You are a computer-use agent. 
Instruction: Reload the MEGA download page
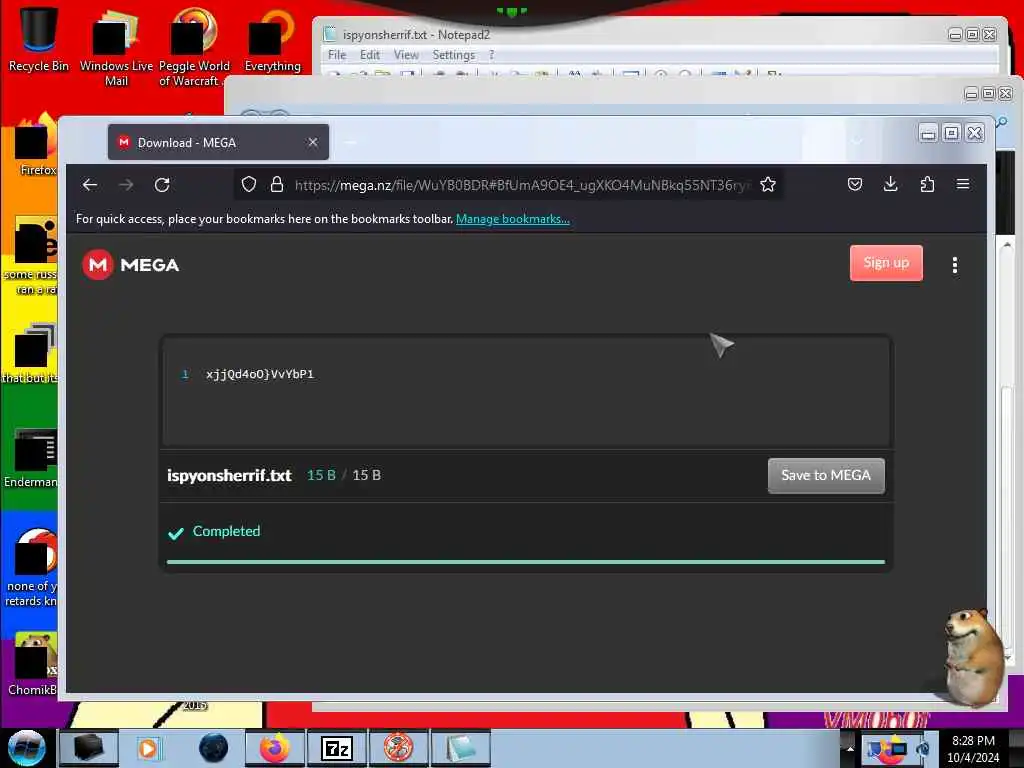click(x=162, y=185)
